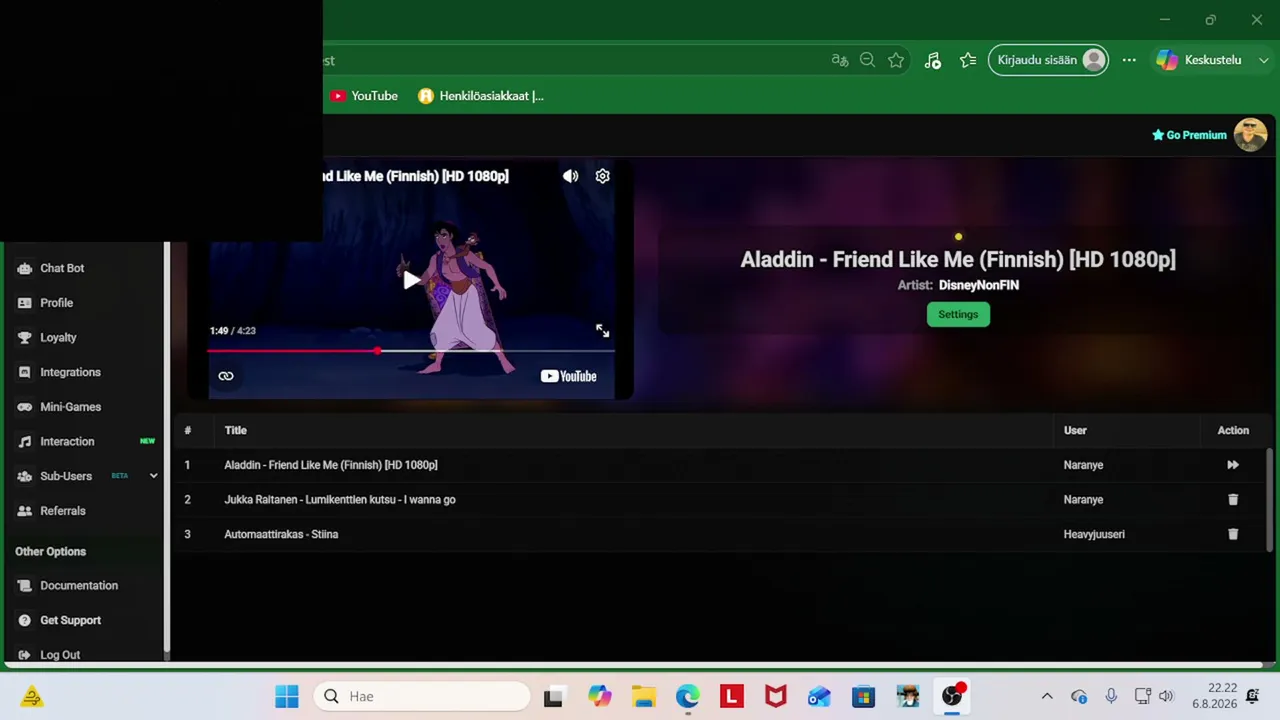Image resolution: width=1280 pixels, height=720 pixels.
Task: Open the taskbar volume control
Action: pyautogui.click(x=1166, y=696)
